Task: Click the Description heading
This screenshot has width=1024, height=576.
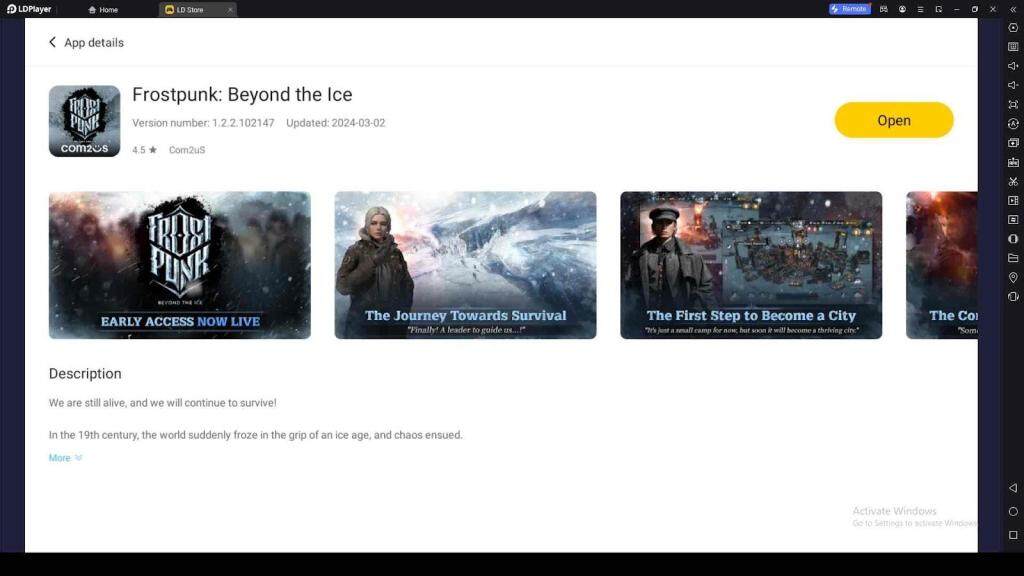Action: point(85,374)
